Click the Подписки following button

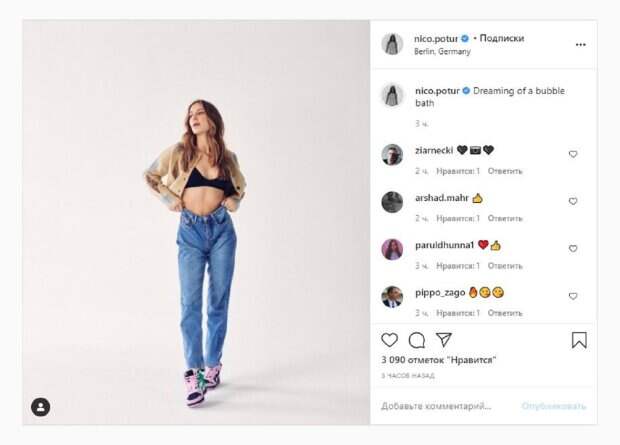[x=502, y=38]
